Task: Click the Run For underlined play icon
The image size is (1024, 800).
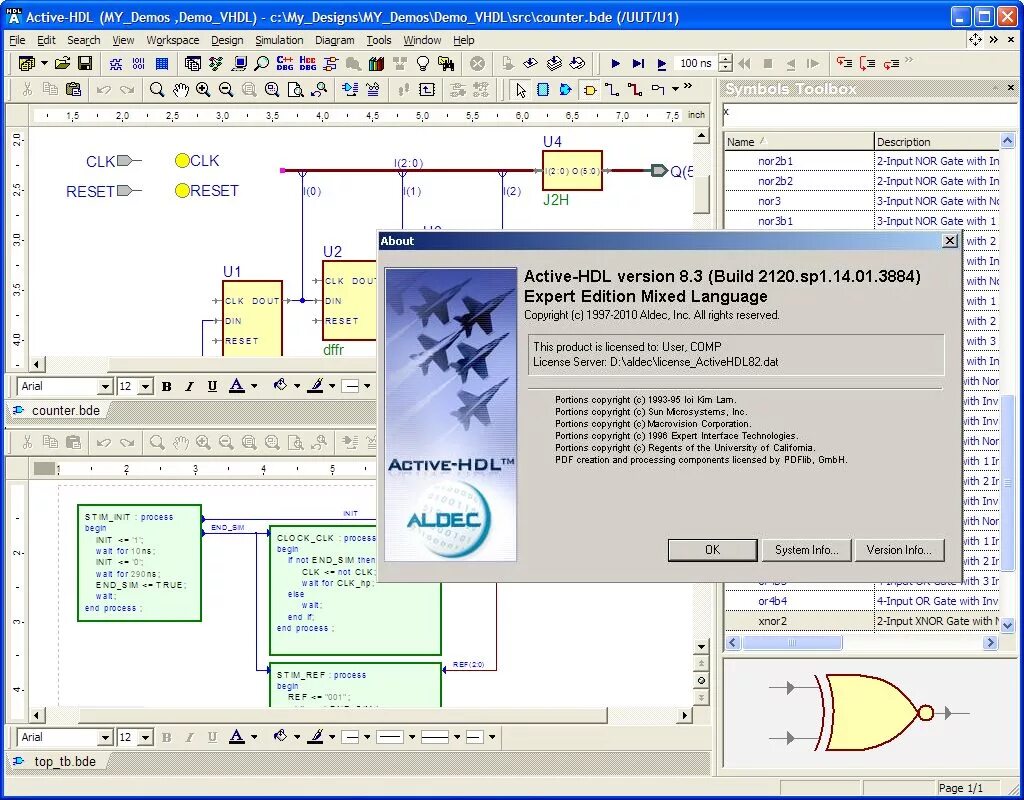Action: [661, 63]
